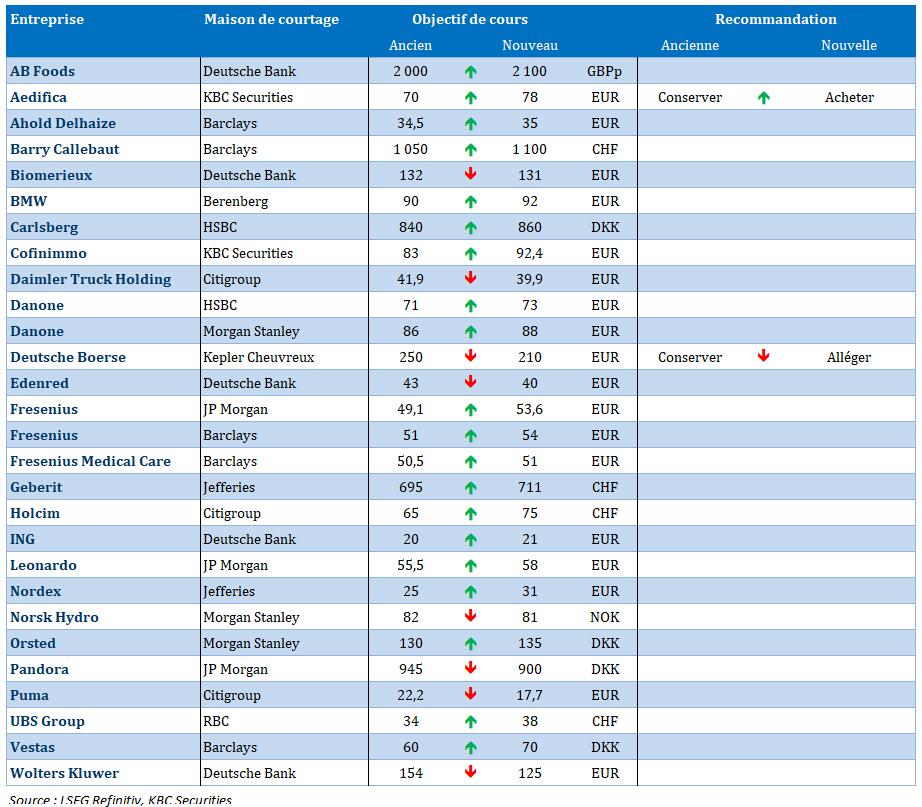The height and width of the screenshot is (807, 922).
Task: Select the Entreprise column header
Action: (47, 20)
